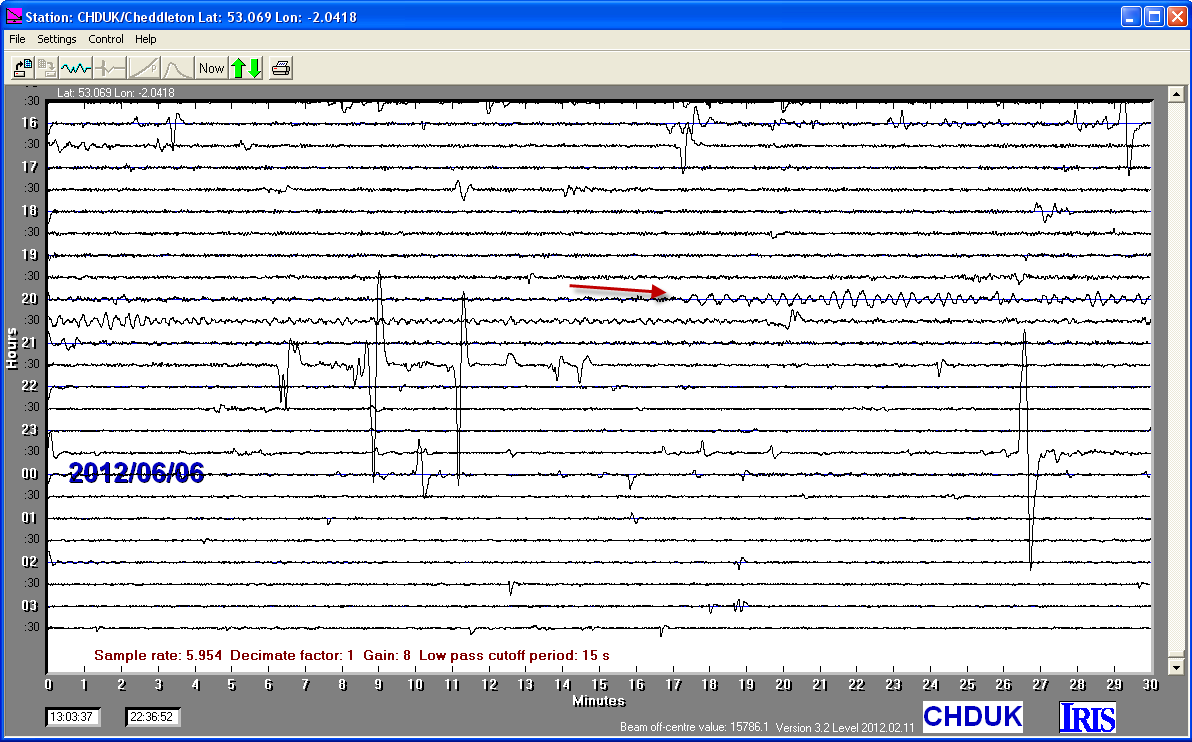This screenshot has height=742, width=1192.
Task: Click the 'Gain: 8' text
Action: pos(387,655)
